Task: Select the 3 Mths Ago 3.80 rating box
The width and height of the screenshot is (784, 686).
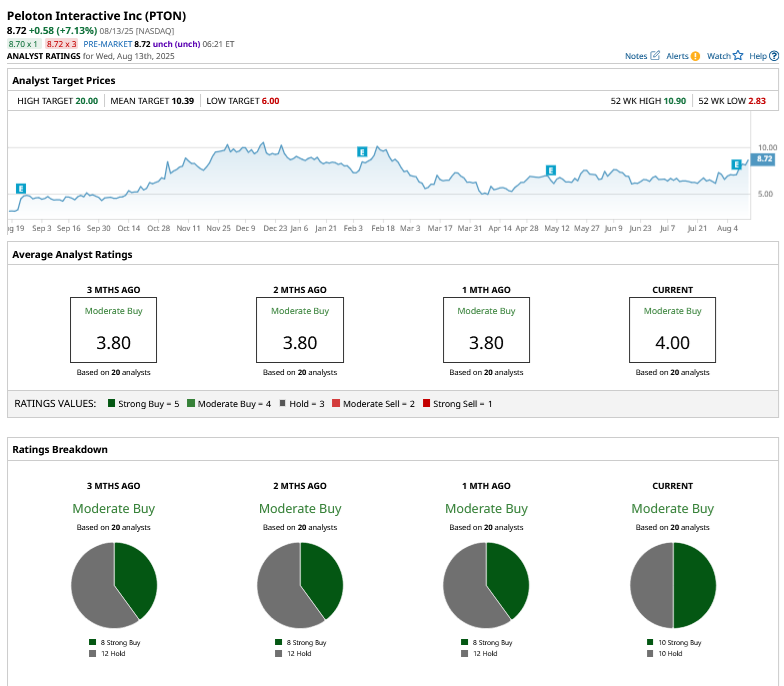Action: tap(114, 330)
